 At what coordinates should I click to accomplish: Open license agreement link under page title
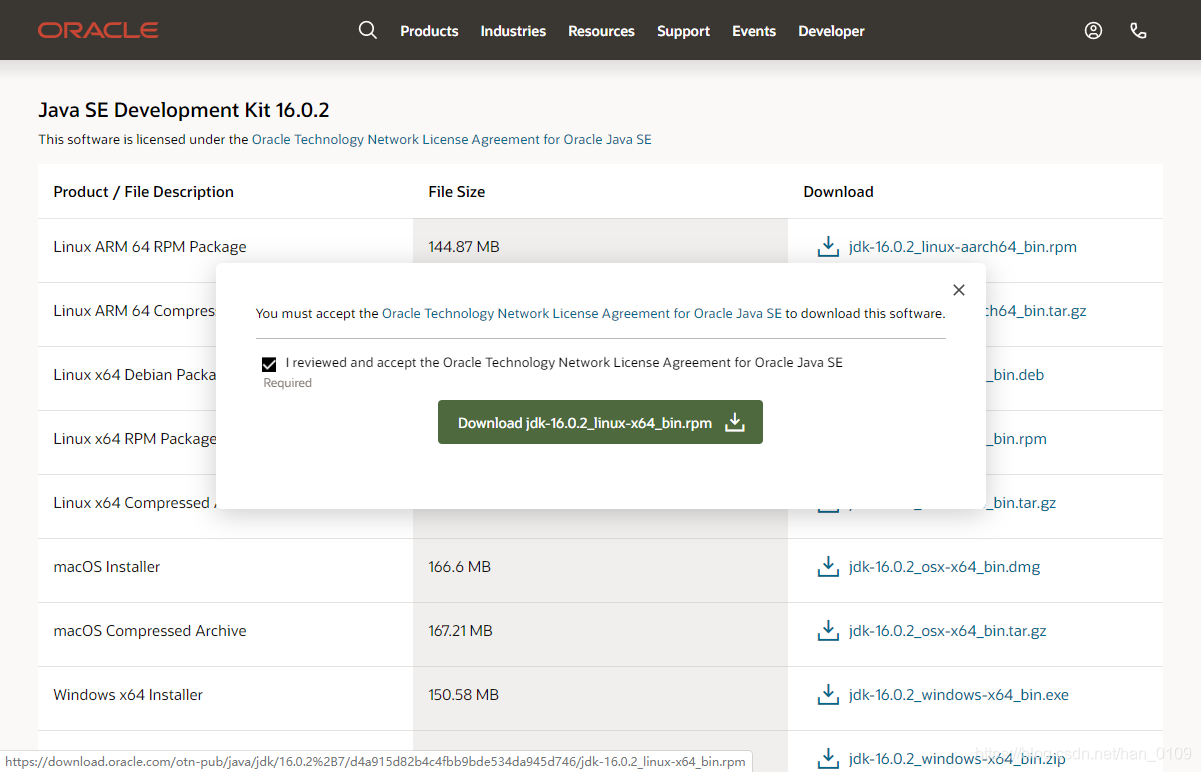pos(451,139)
